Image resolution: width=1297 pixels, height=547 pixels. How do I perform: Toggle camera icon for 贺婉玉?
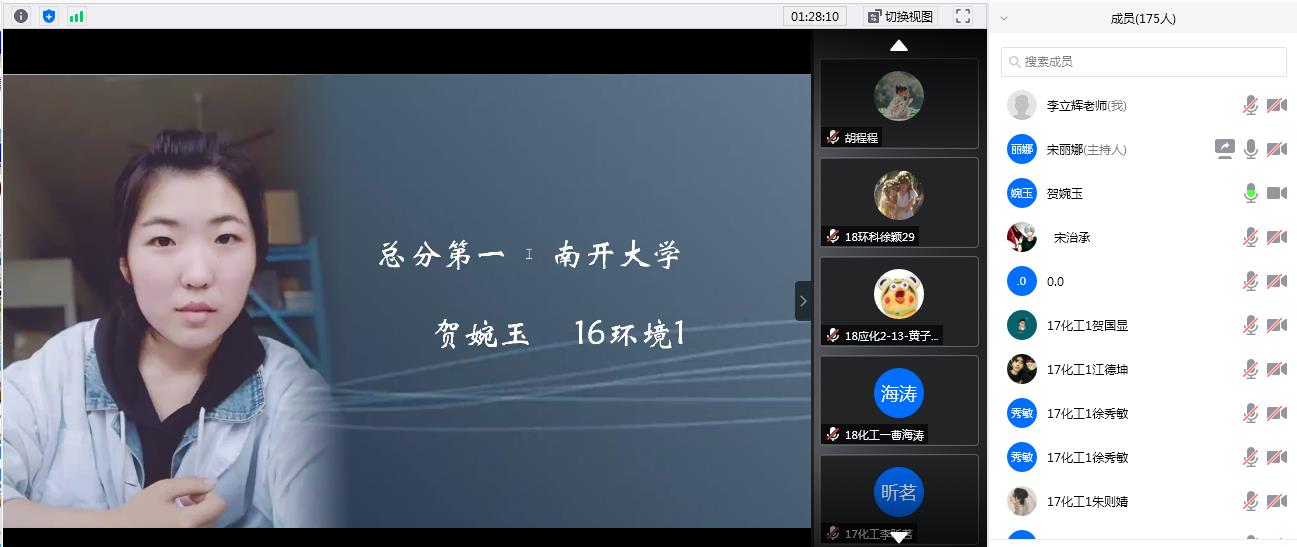pyautogui.click(x=1276, y=193)
